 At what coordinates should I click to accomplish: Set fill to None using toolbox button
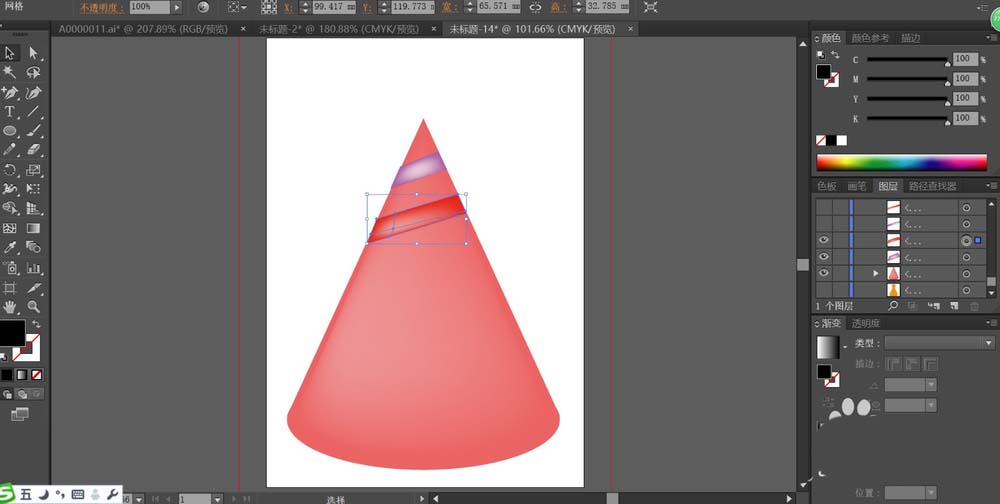37,375
